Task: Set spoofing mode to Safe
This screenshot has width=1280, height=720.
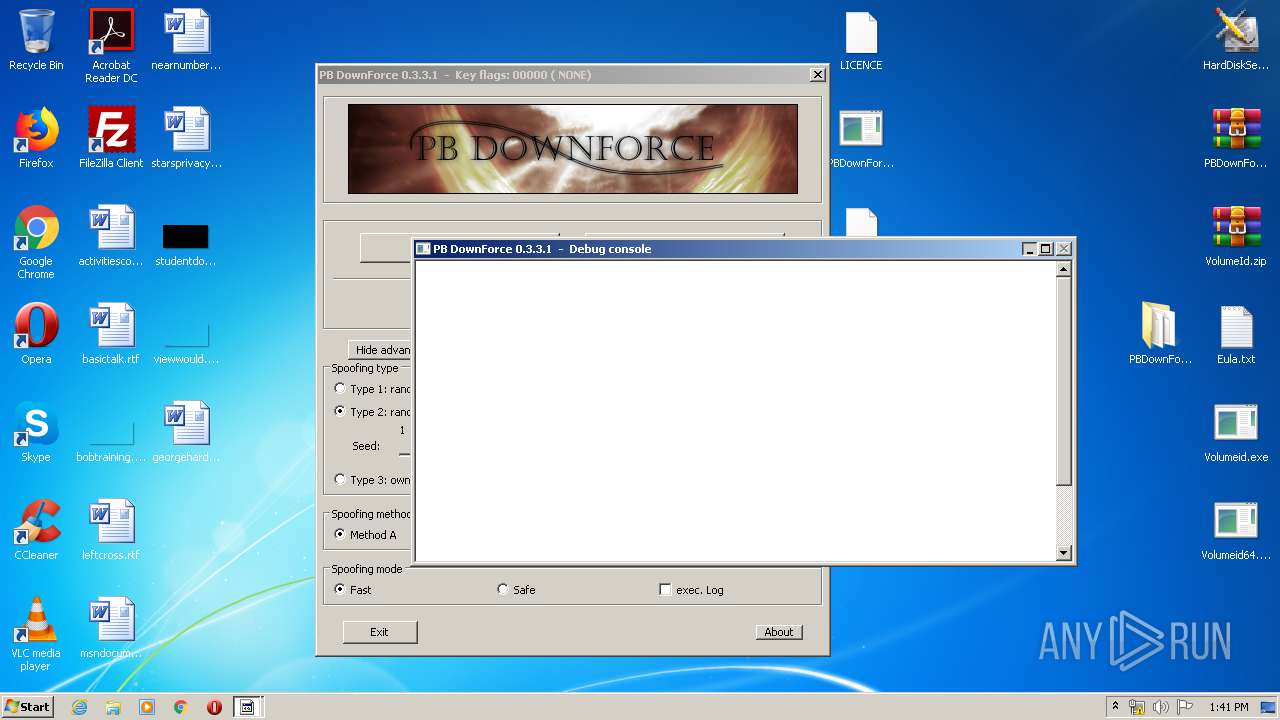Action: [x=503, y=589]
